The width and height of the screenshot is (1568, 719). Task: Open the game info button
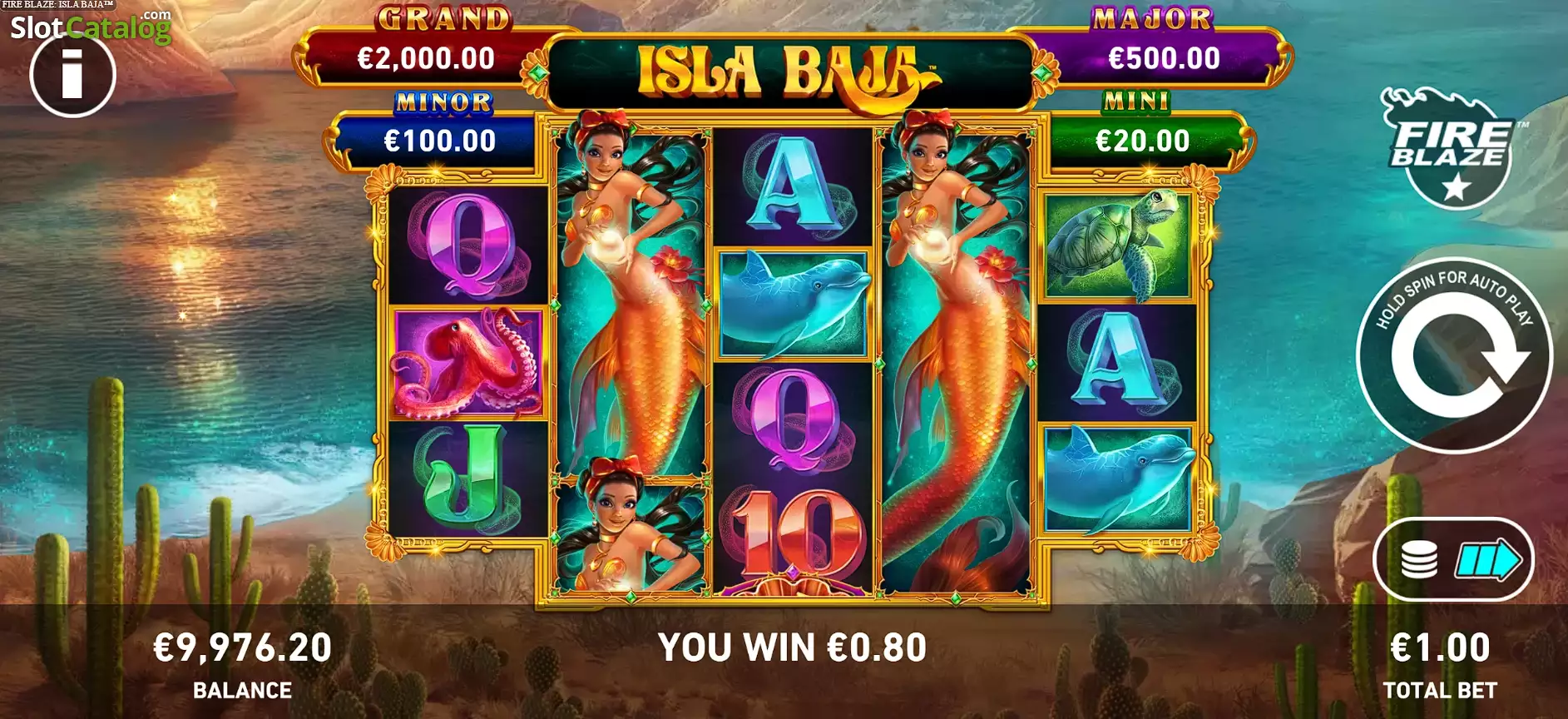coord(72,76)
